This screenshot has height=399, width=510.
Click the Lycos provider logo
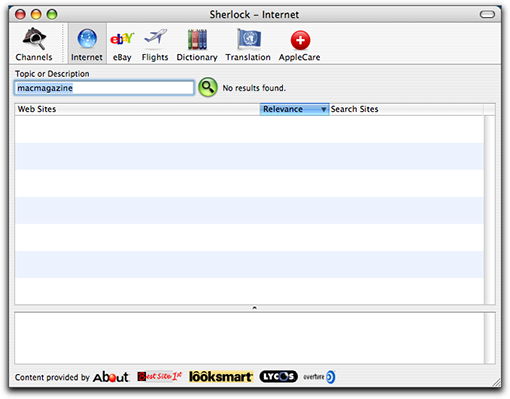click(278, 376)
